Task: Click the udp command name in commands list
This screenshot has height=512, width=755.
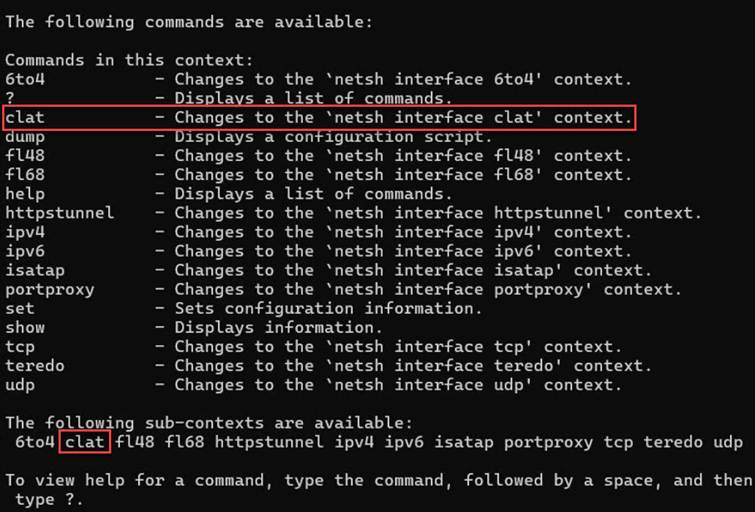Action: 20,385
